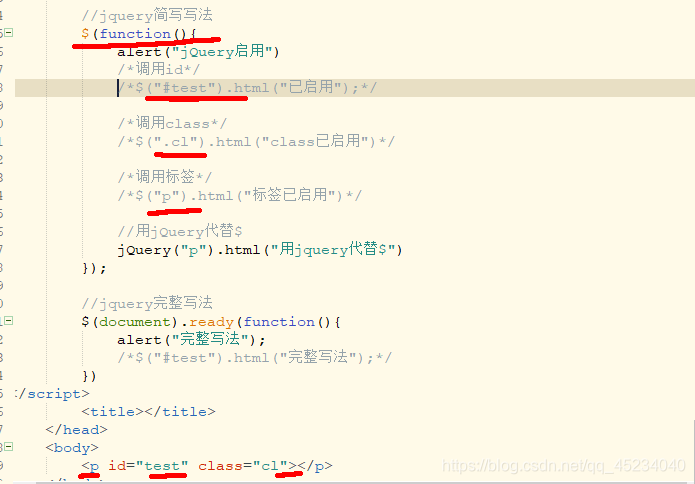Click the closing "/script>" tag

coord(52,394)
